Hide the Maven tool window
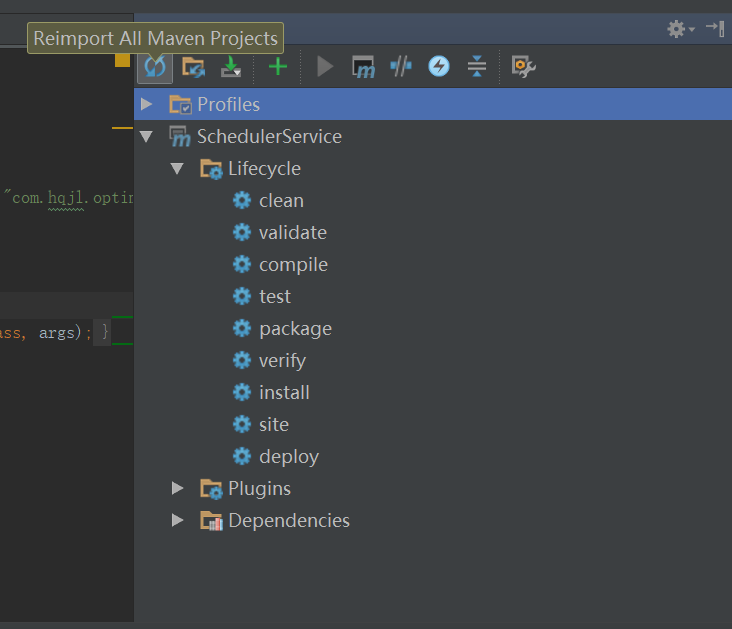732x629 pixels. [715, 29]
